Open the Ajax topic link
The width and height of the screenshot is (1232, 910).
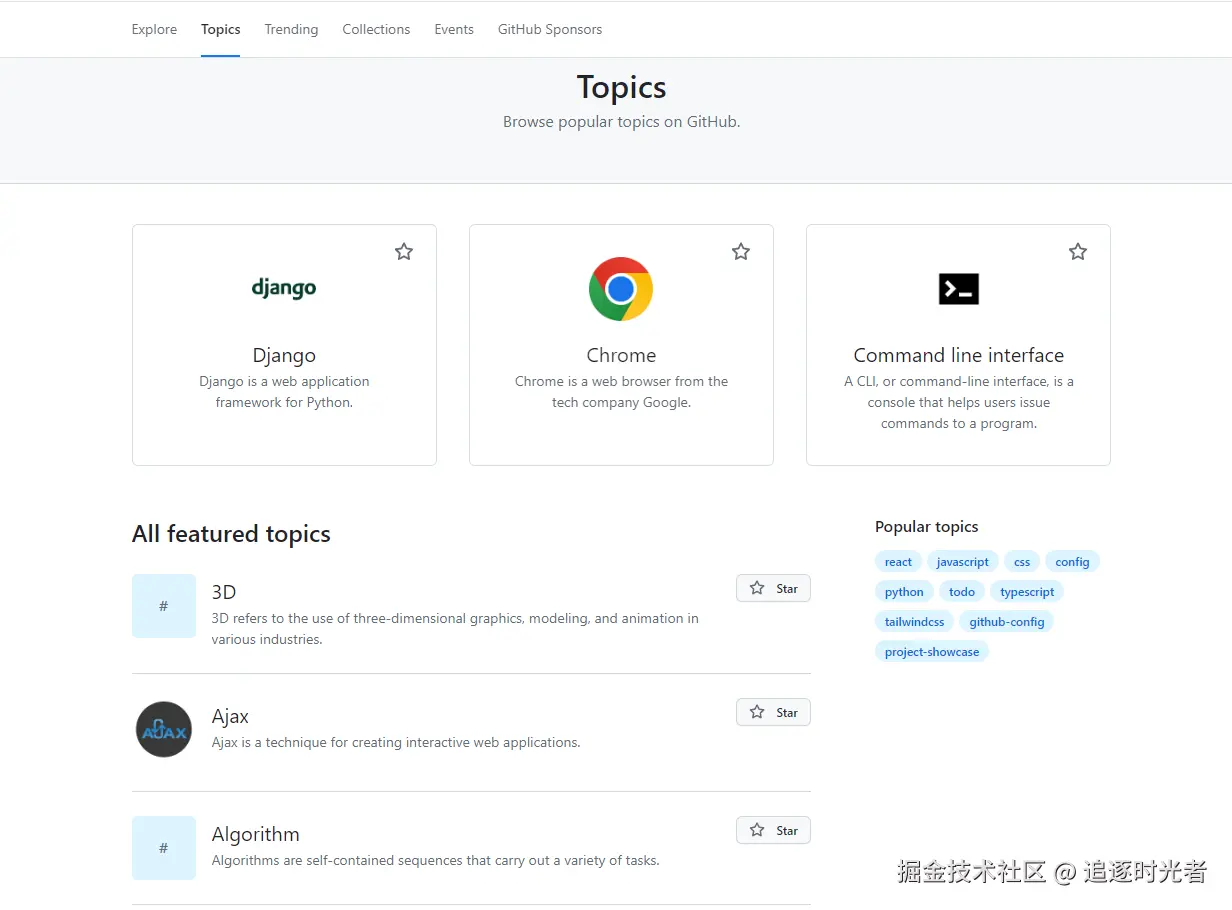[230, 716]
